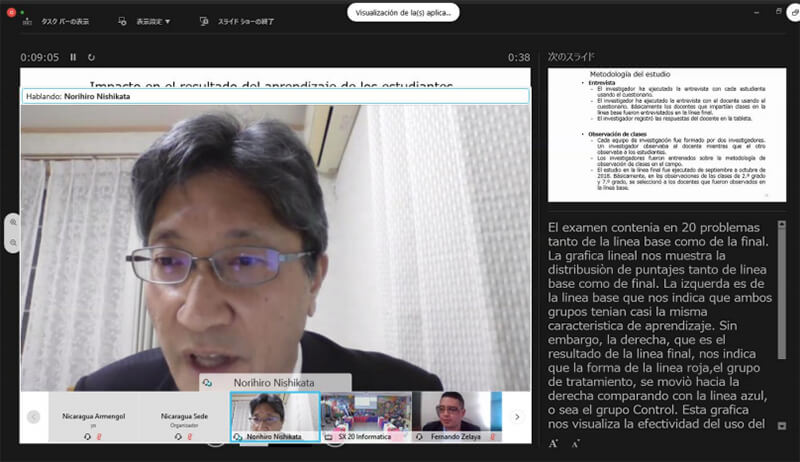The height and width of the screenshot is (462, 800).
Task: Click Nicaragua Armengol's headset icon
Action: [x=87, y=437]
